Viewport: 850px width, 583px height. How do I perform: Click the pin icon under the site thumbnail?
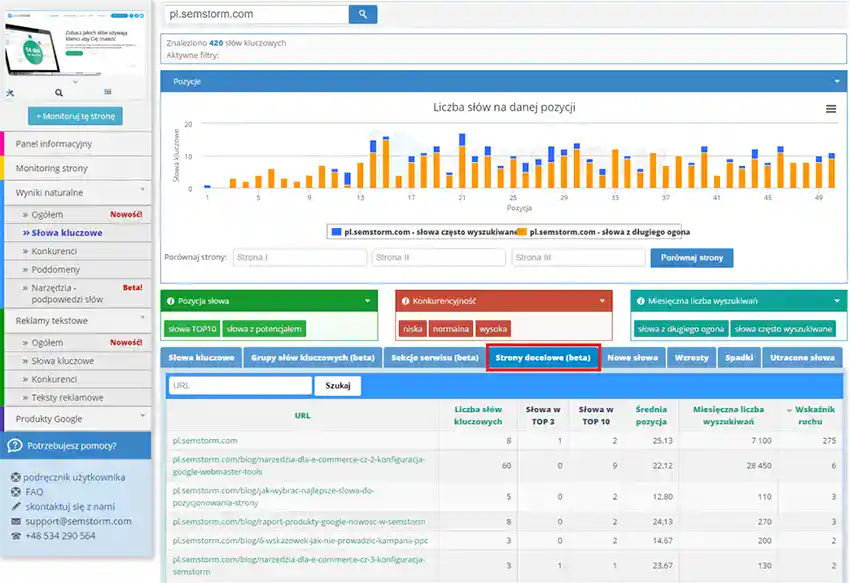point(10,93)
